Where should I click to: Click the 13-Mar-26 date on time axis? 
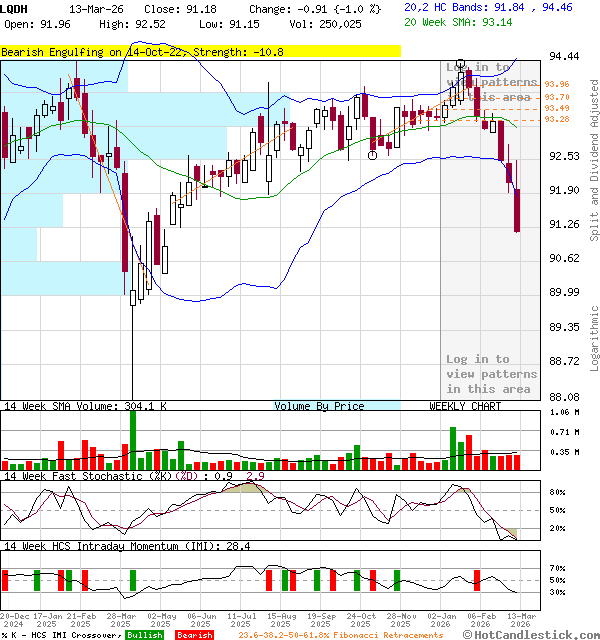(x=518, y=616)
